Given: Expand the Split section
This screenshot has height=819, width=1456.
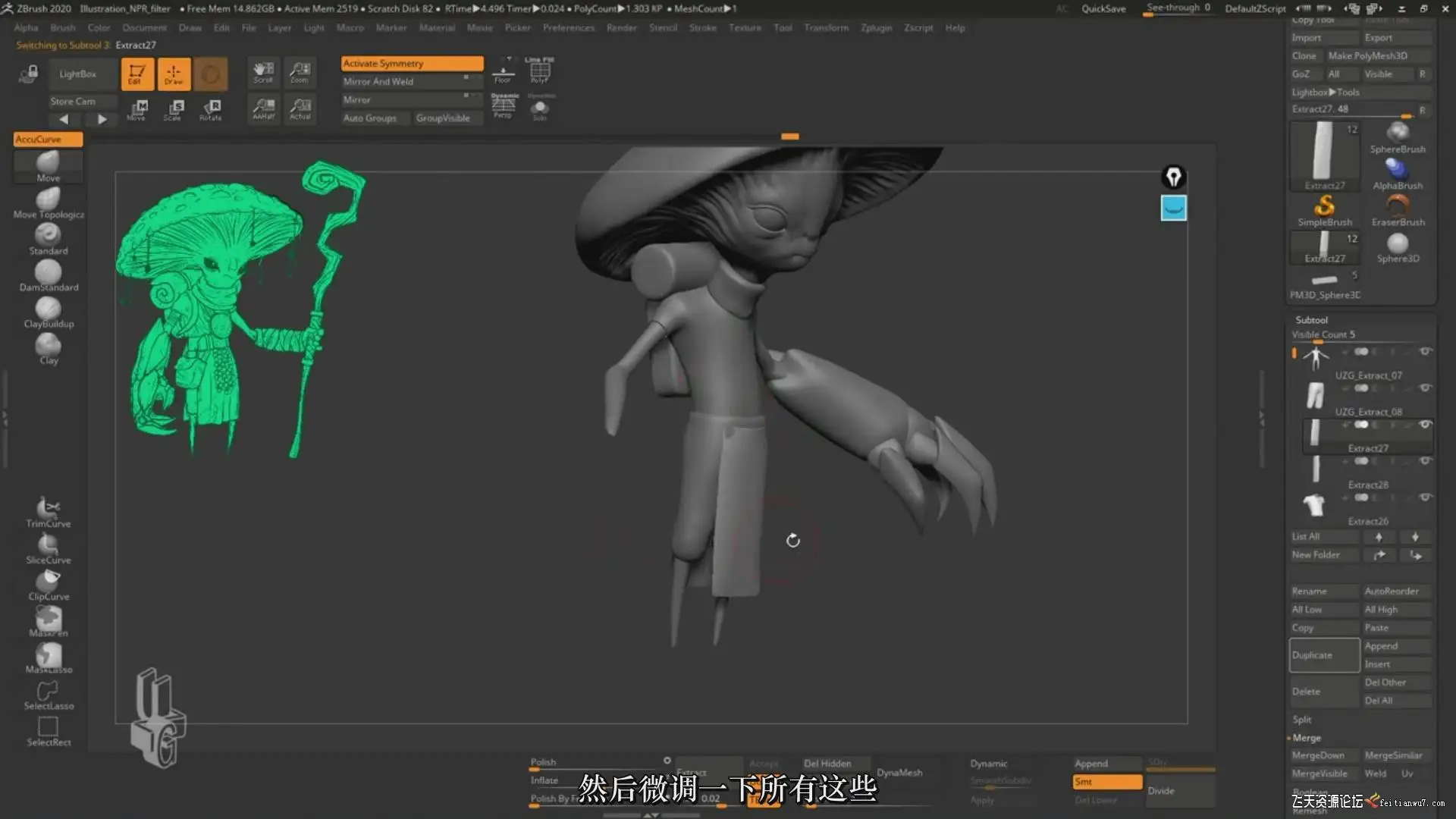Looking at the screenshot, I should (x=1301, y=720).
